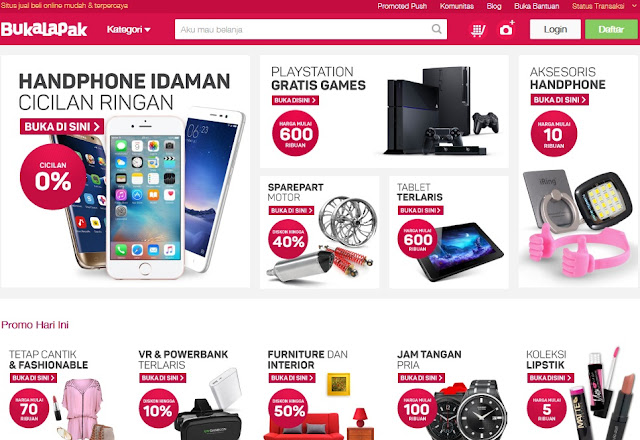This screenshot has width=640, height=440.
Task: Expand the Kategori dropdown
Action: pos(129,29)
